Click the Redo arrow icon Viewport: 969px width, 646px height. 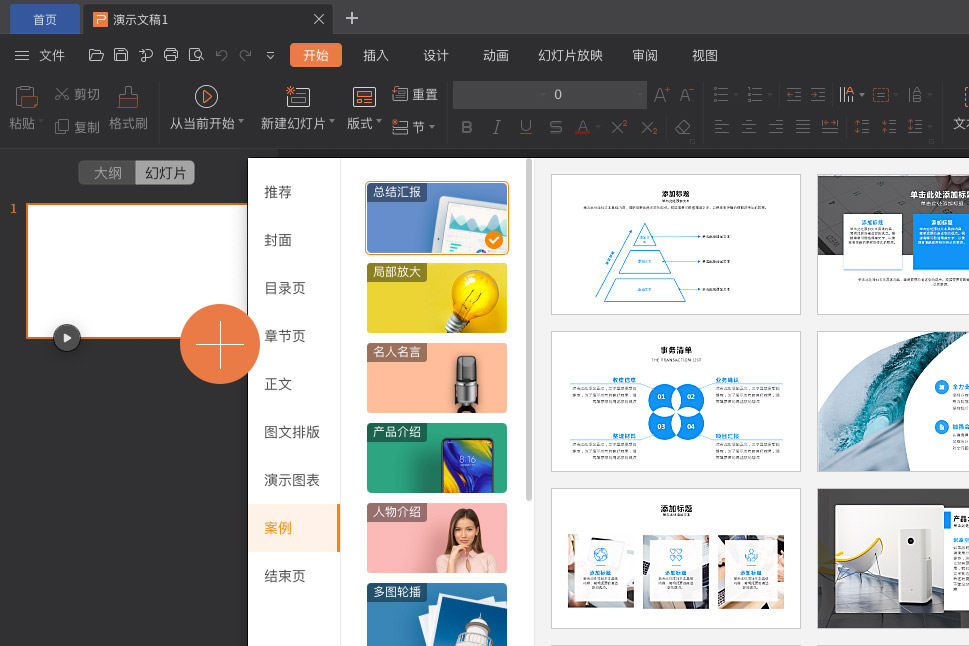point(245,55)
